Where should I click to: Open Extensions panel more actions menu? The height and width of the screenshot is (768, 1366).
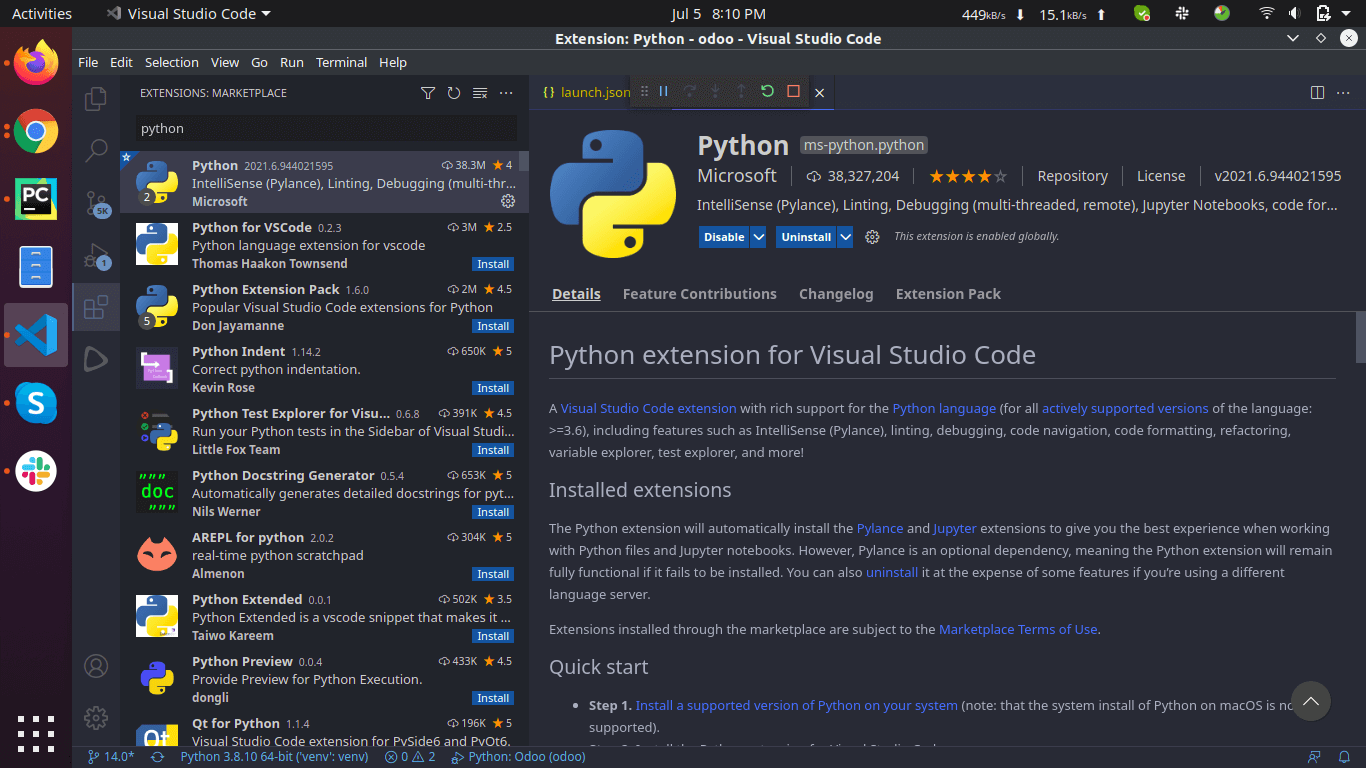point(506,93)
